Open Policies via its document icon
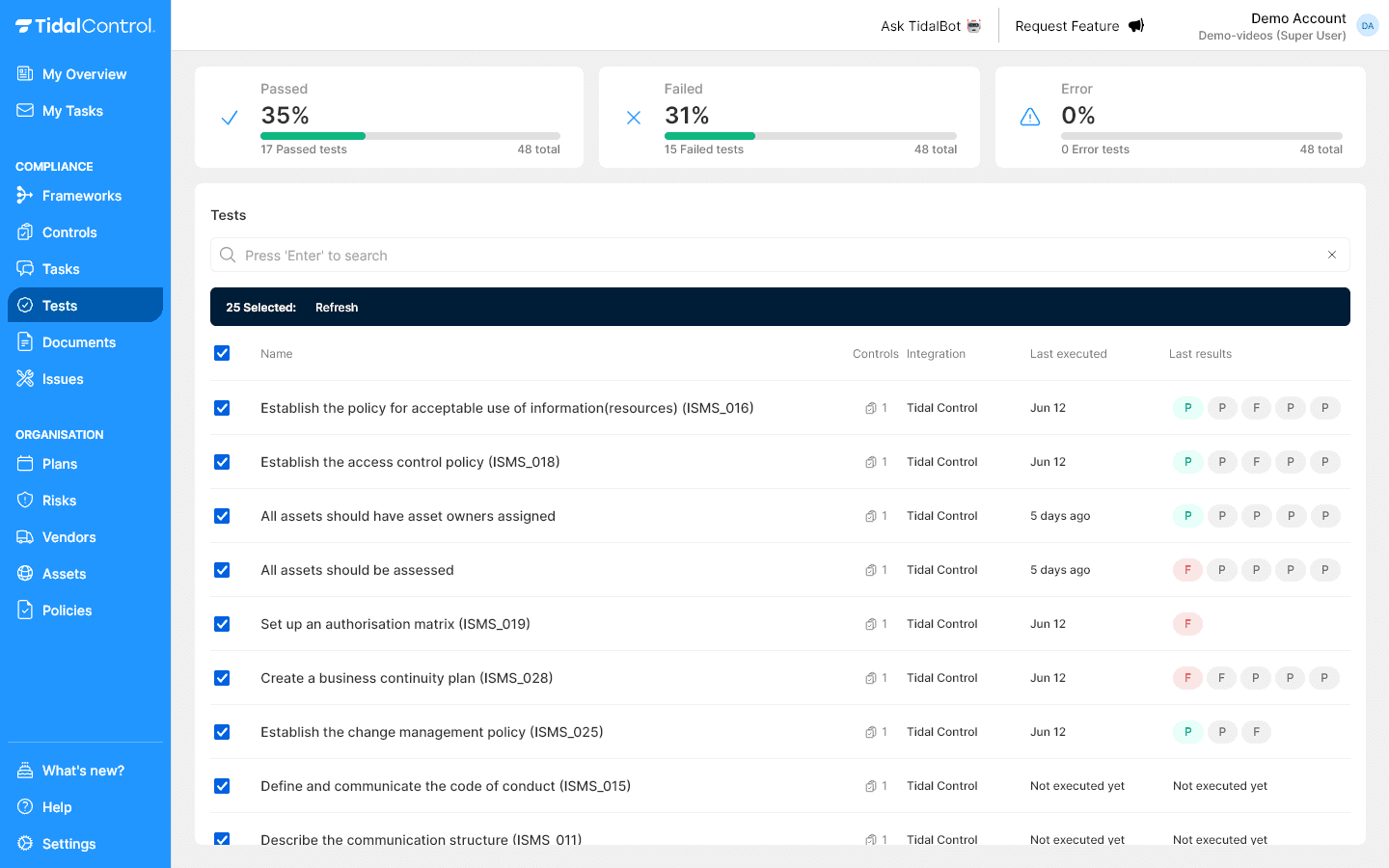 tap(23, 610)
